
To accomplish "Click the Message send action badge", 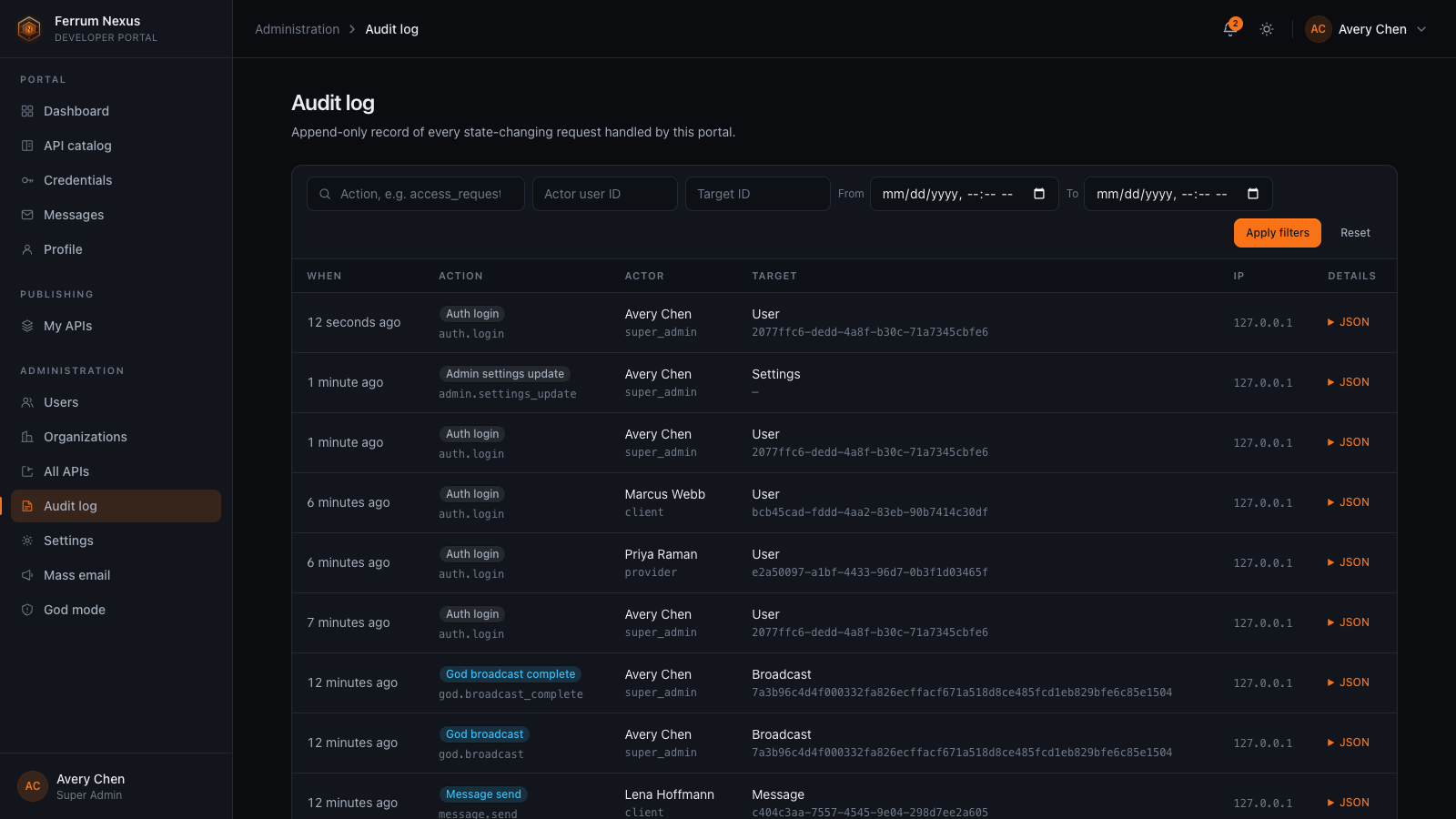I will click(x=483, y=794).
